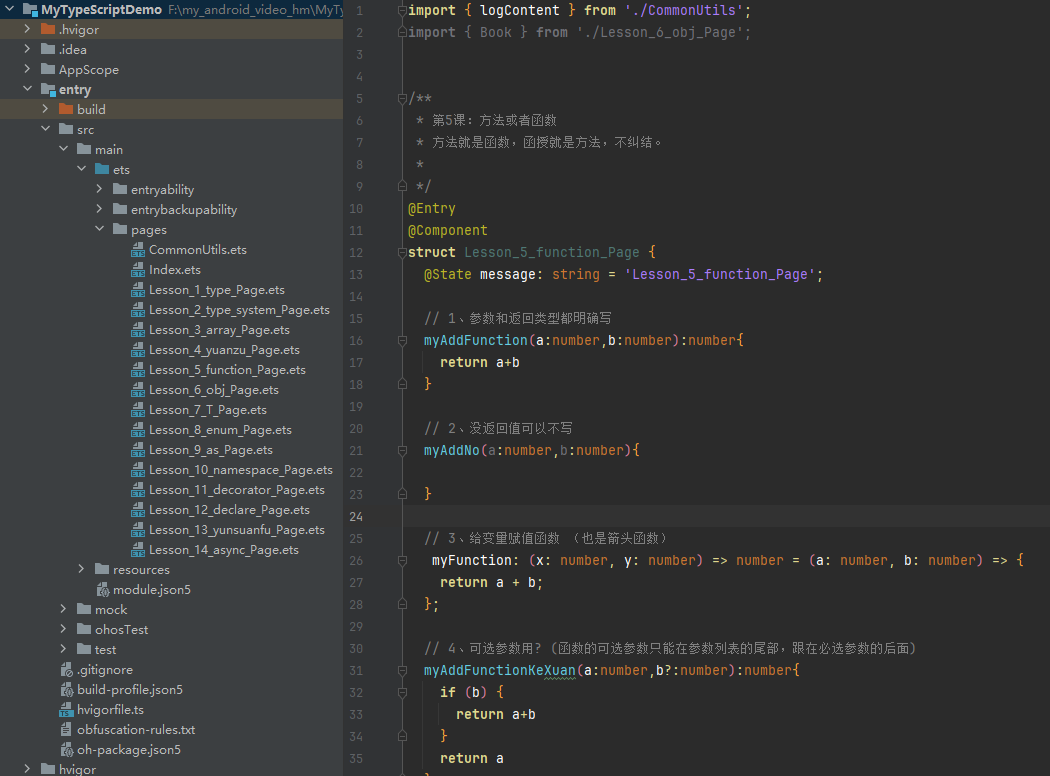Click the Index.ets file icon
Image resolution: width=1050 pixels, height=776 pixels.
[138, 270]
